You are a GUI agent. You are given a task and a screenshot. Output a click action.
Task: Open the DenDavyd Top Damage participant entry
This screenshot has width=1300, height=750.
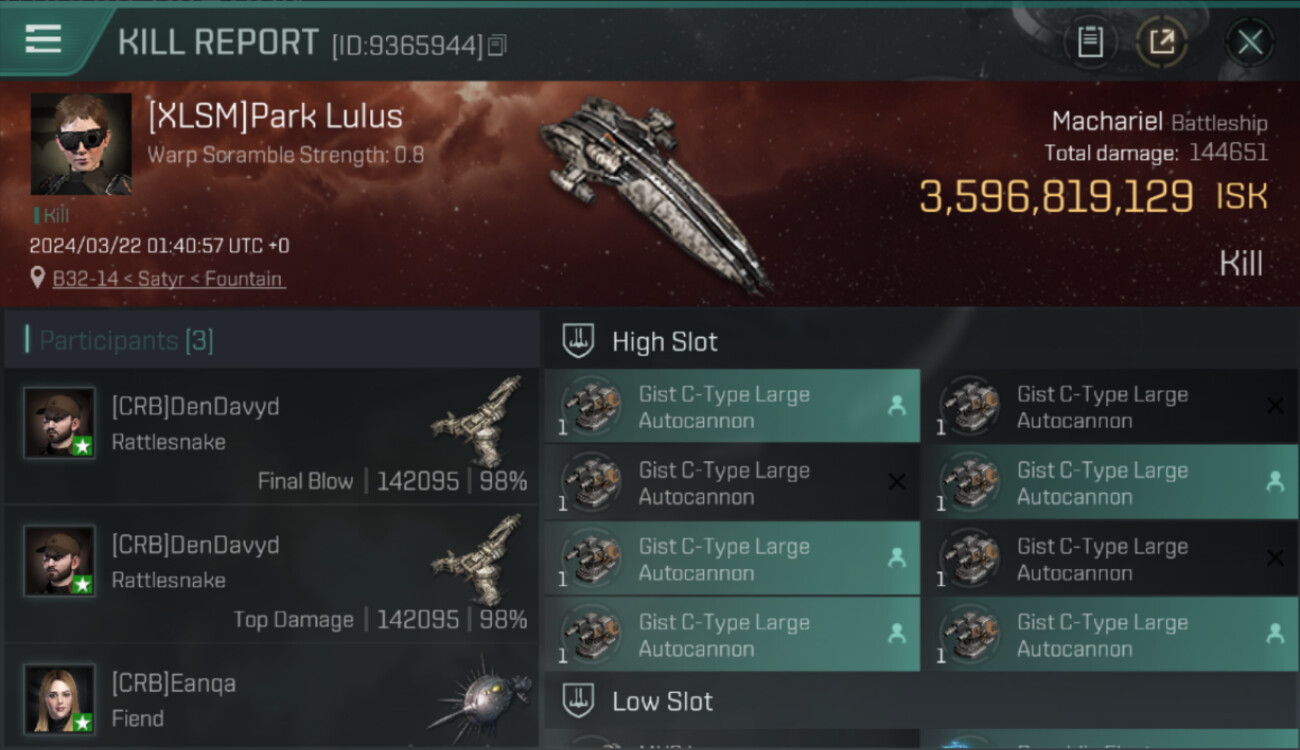pos(271,574)
